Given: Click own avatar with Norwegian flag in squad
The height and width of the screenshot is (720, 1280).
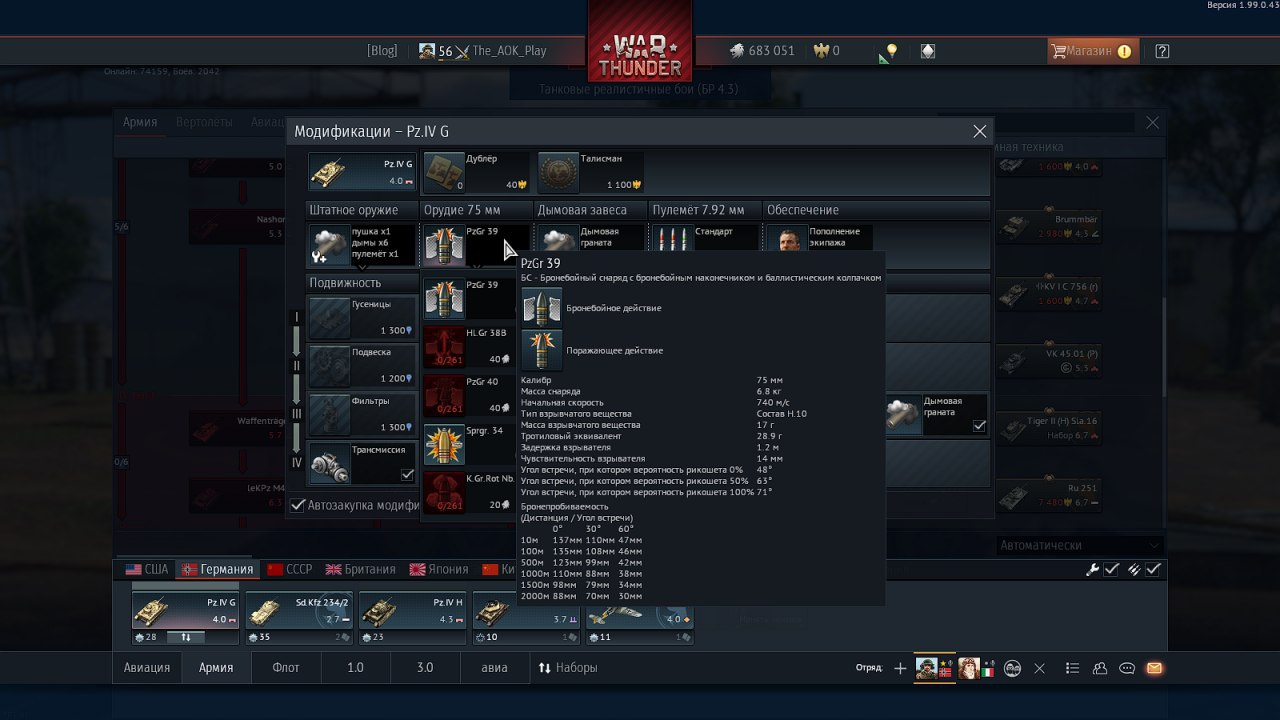Looking at the screenshot, I should [x=934, y=668].
